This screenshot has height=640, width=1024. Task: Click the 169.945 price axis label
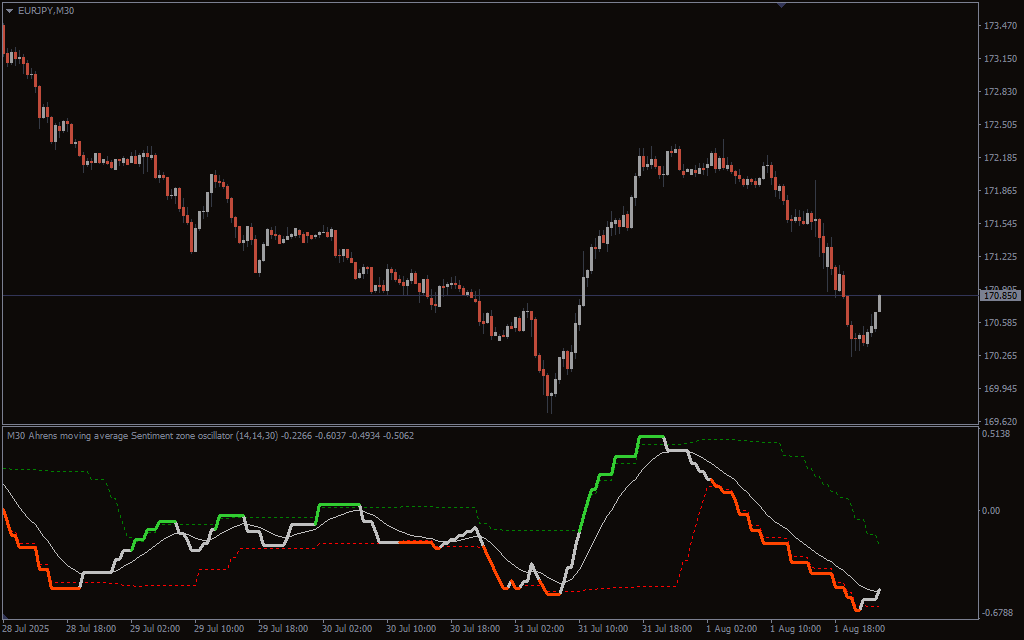[x=1001, y=389]
